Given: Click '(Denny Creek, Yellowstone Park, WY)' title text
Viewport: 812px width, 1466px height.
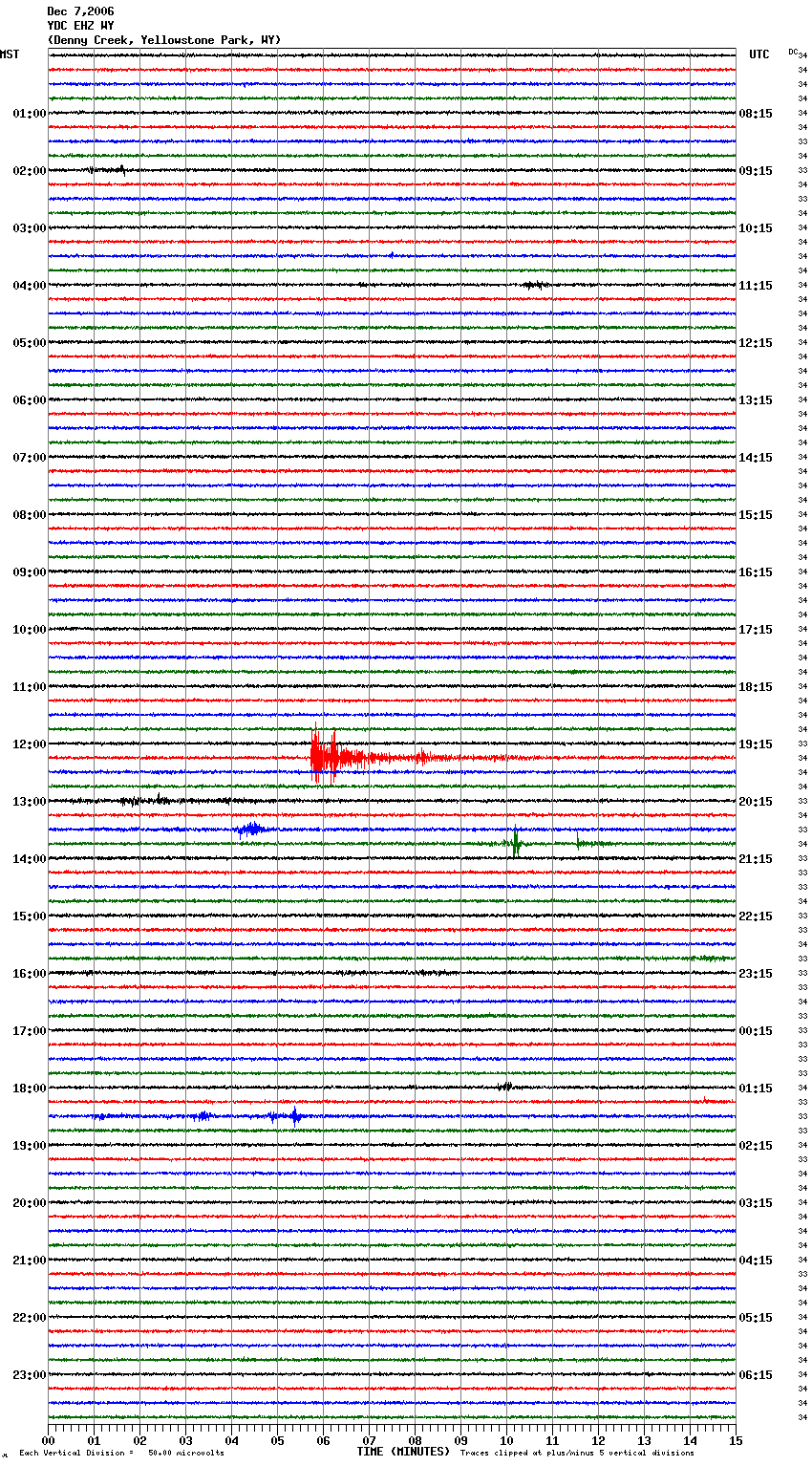Looking at the screenshot, I should (x=163, y=40).
